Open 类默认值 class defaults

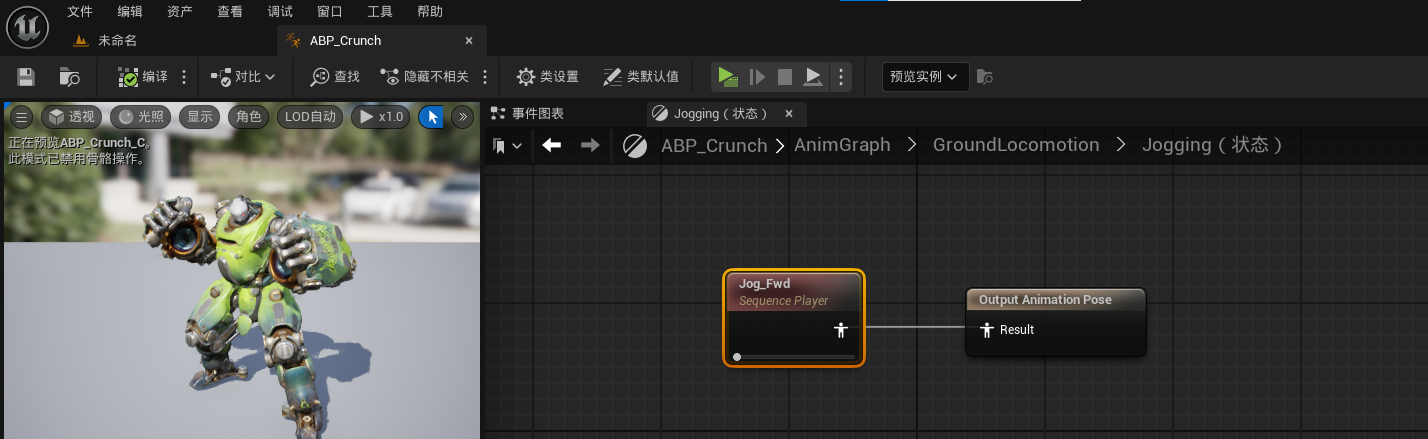(640, 77)
